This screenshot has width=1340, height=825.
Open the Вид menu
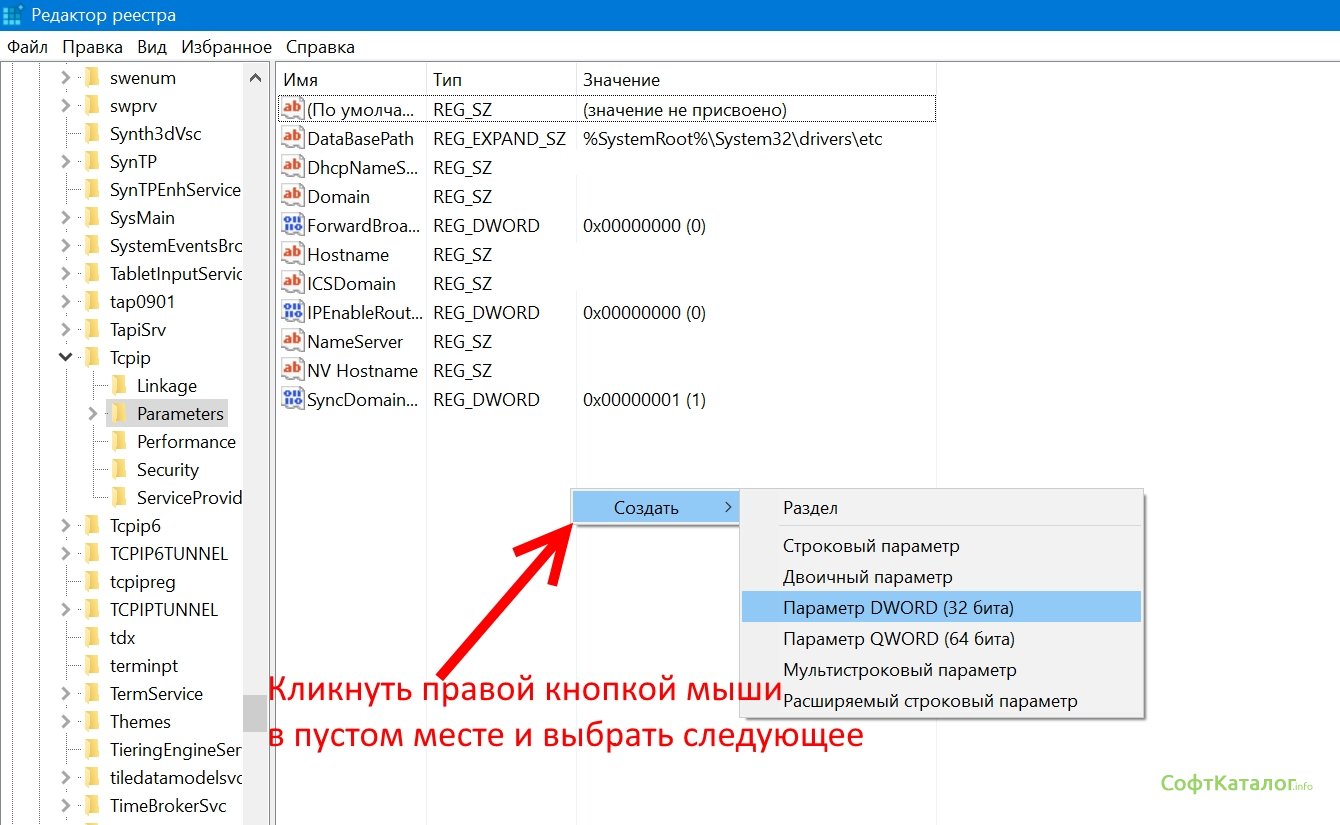152,47
